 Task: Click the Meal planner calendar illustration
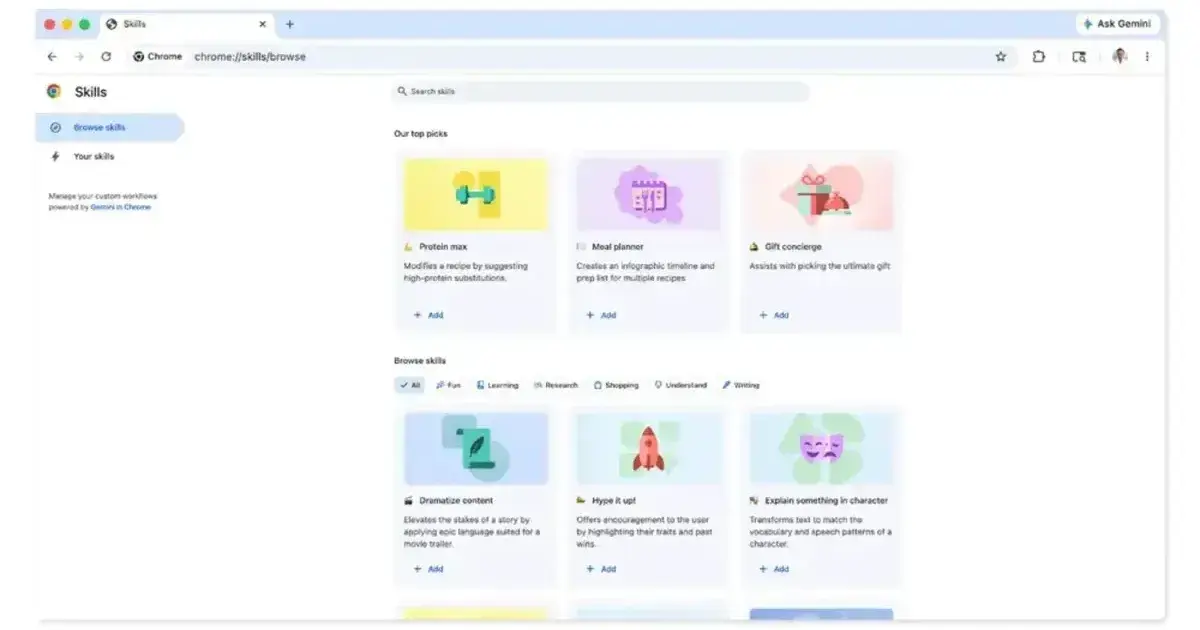[x=648, y=192]
